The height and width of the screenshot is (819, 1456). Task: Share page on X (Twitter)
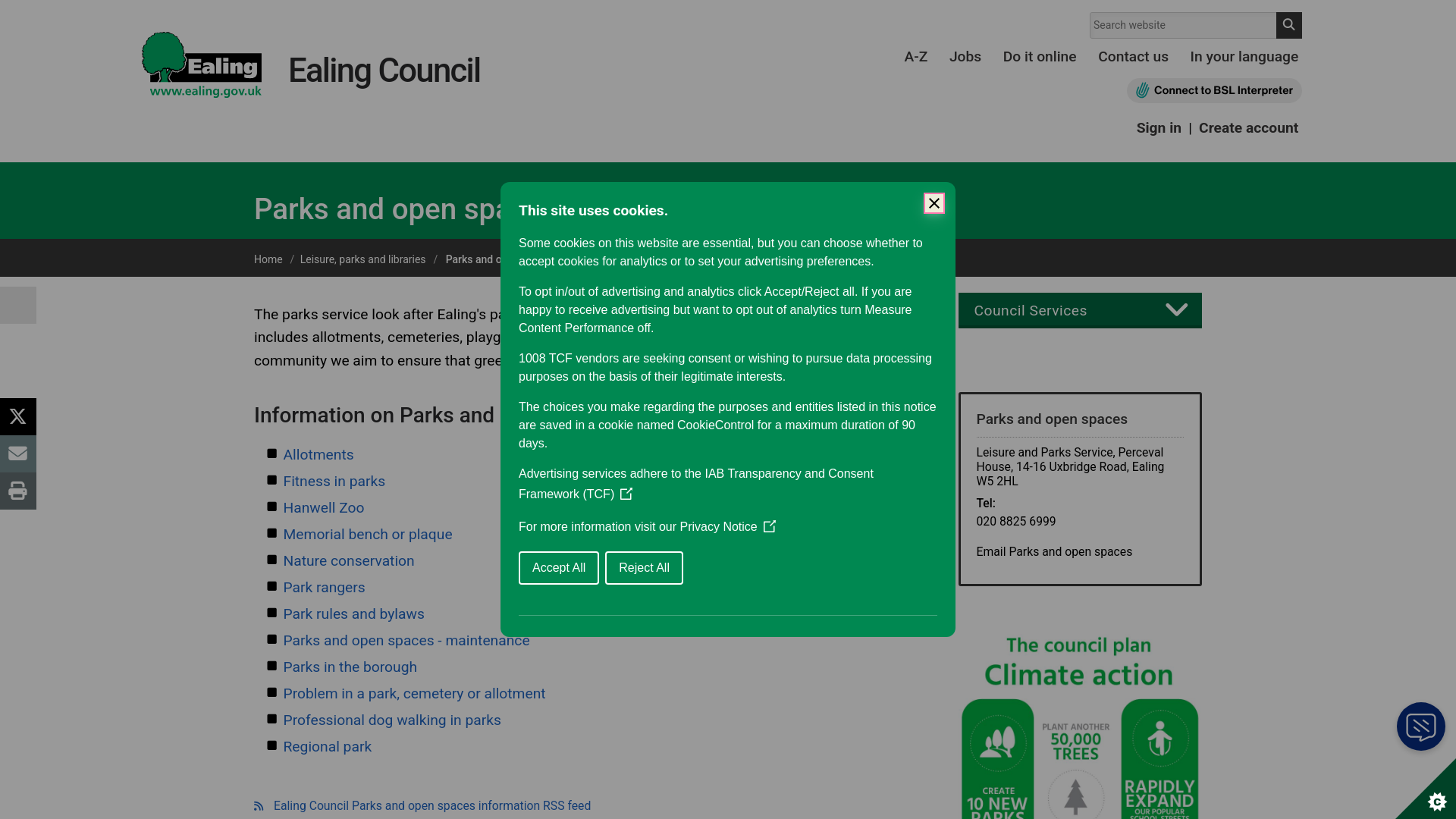(x=18, y=416)
